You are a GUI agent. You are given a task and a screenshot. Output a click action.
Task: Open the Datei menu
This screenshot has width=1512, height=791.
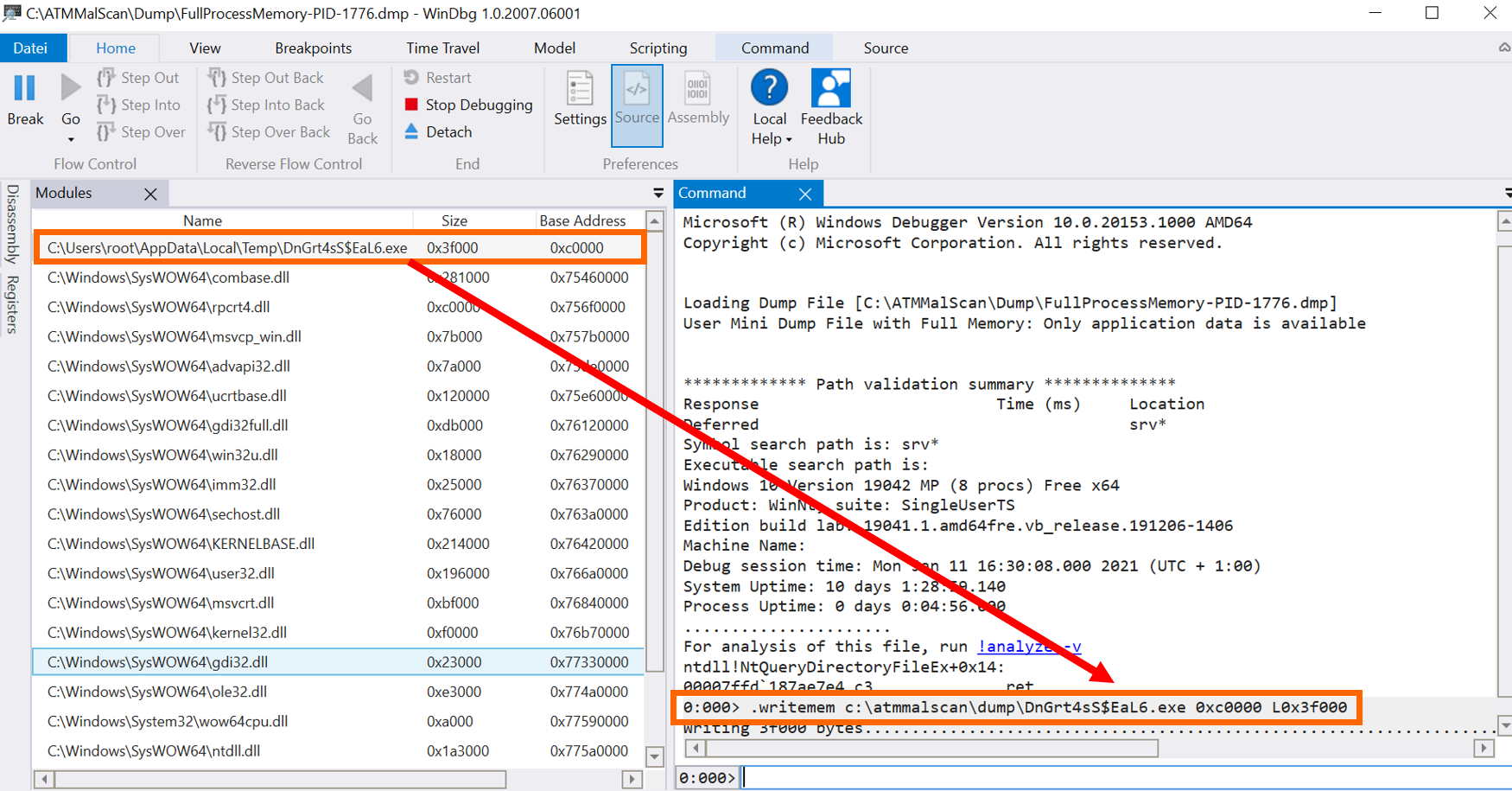tap(33, 48)
